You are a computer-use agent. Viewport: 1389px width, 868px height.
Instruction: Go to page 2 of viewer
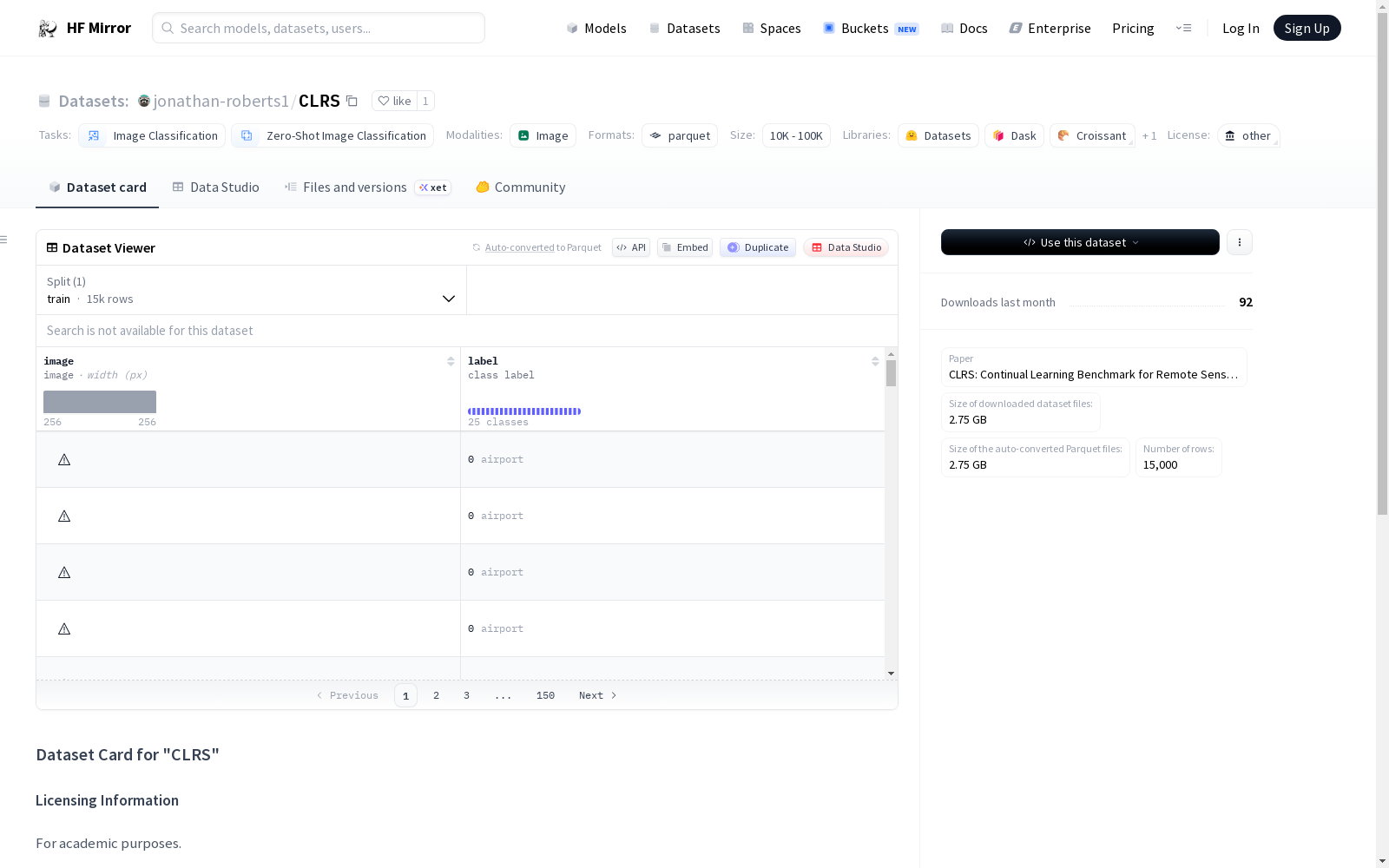(x=436, y=695)
